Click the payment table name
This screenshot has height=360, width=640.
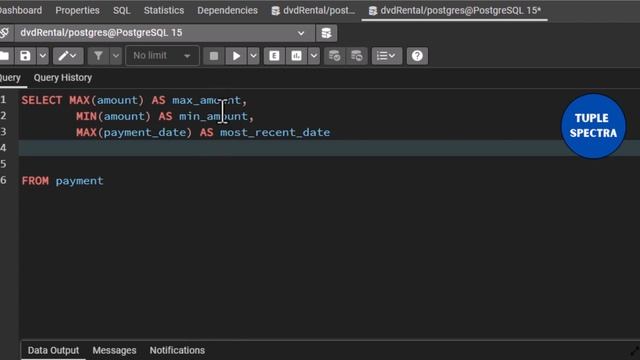(x=80, y=181)
